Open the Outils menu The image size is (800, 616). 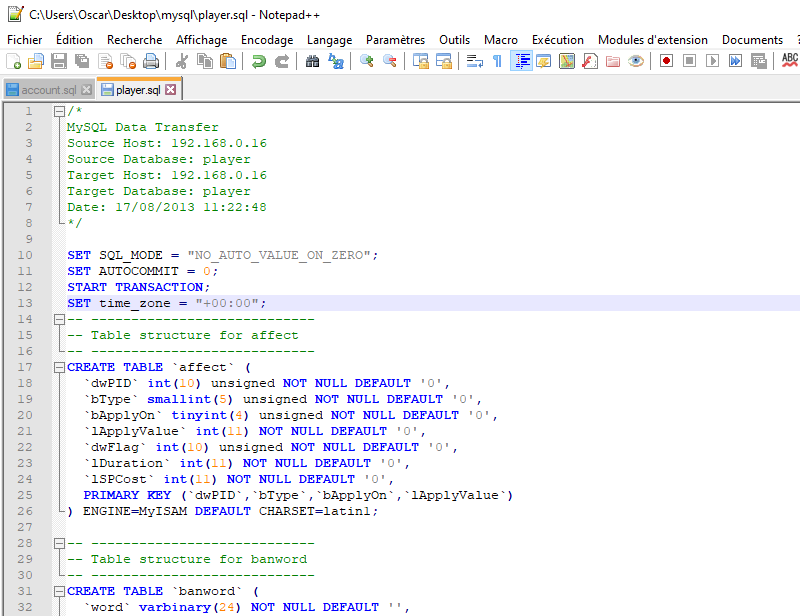[455, 40]
